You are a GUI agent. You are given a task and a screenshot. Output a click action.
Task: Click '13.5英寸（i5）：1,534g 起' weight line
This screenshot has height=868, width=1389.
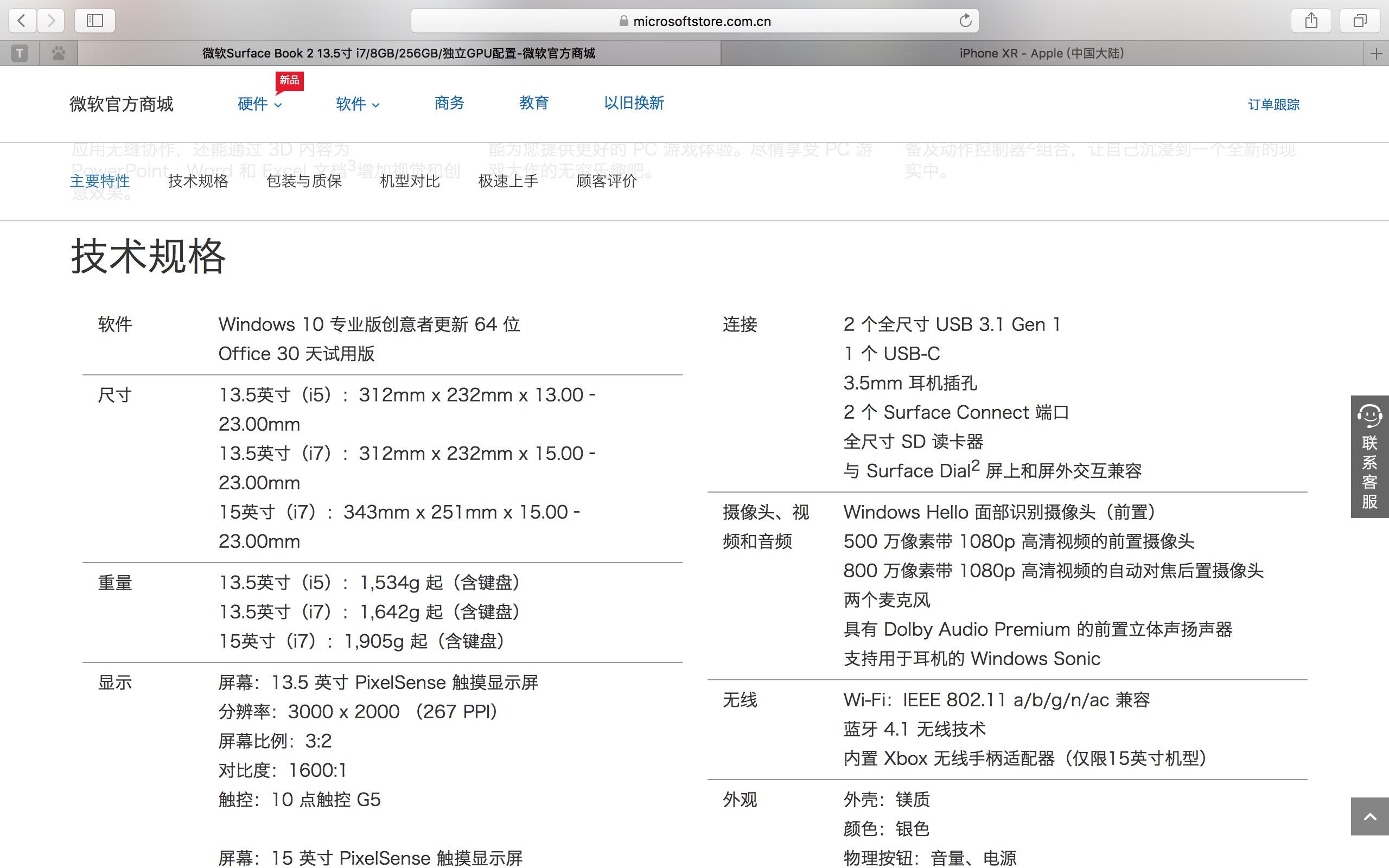click(x=369, y=583)
